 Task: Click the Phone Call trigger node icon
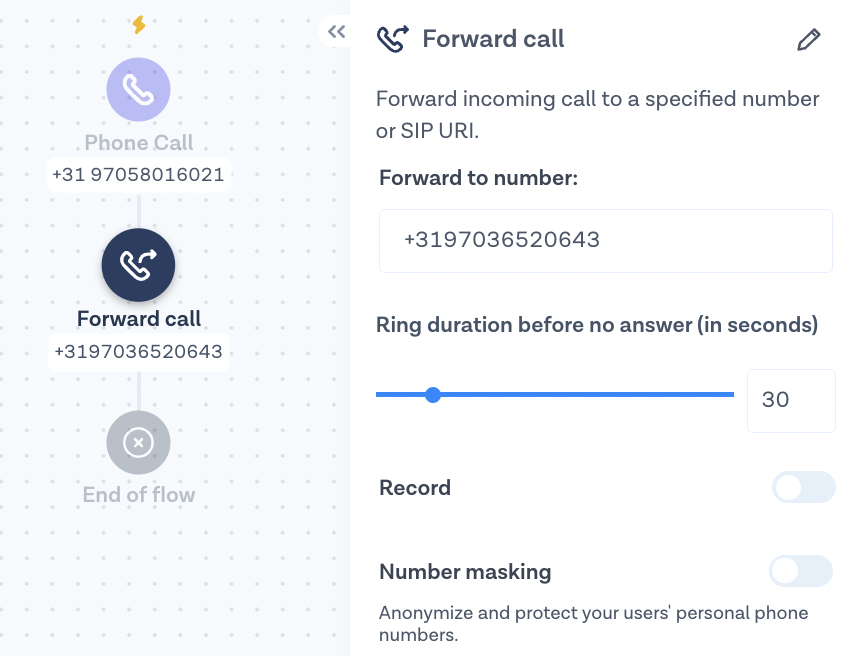(x=138, y=90)
